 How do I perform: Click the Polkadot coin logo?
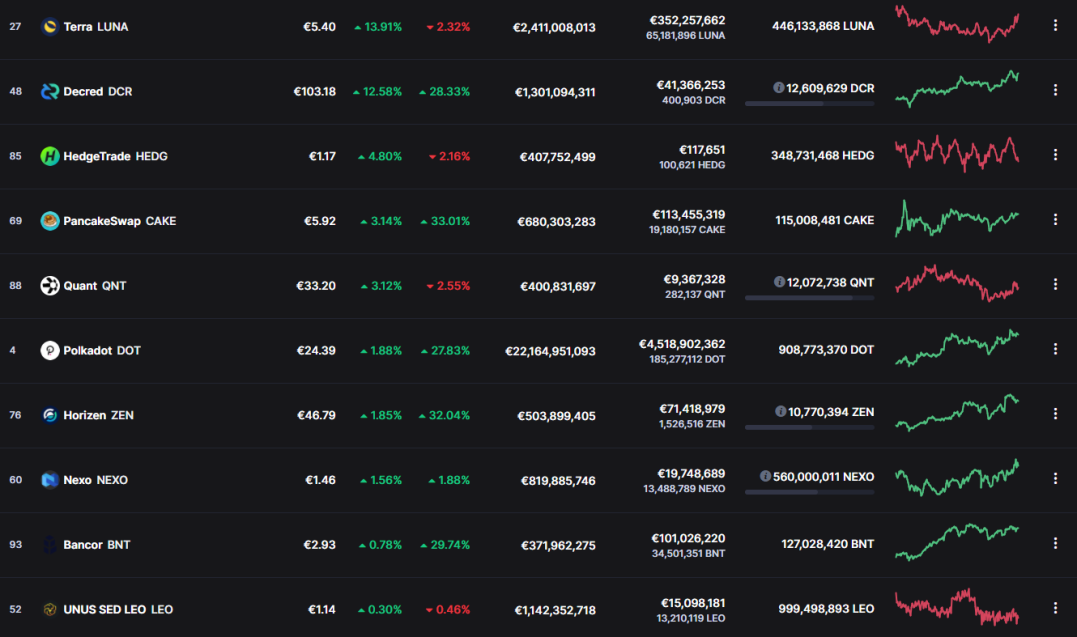pyautogui.click(x=49, y=350)
